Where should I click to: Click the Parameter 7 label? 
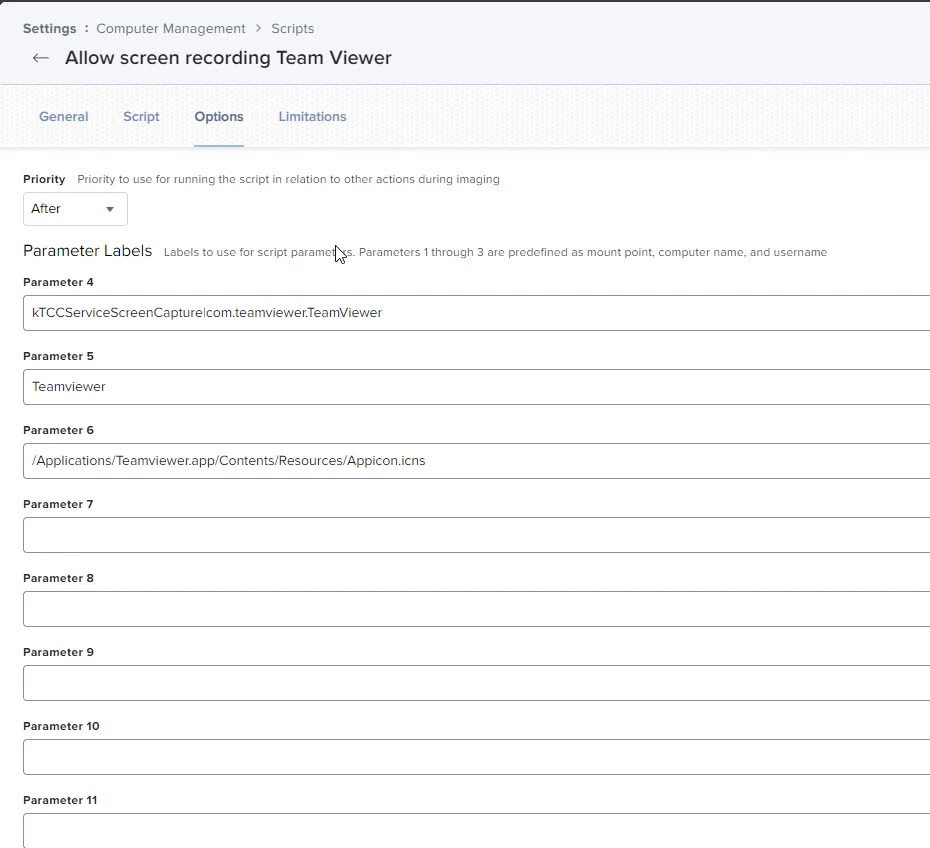tap(58, 504)
